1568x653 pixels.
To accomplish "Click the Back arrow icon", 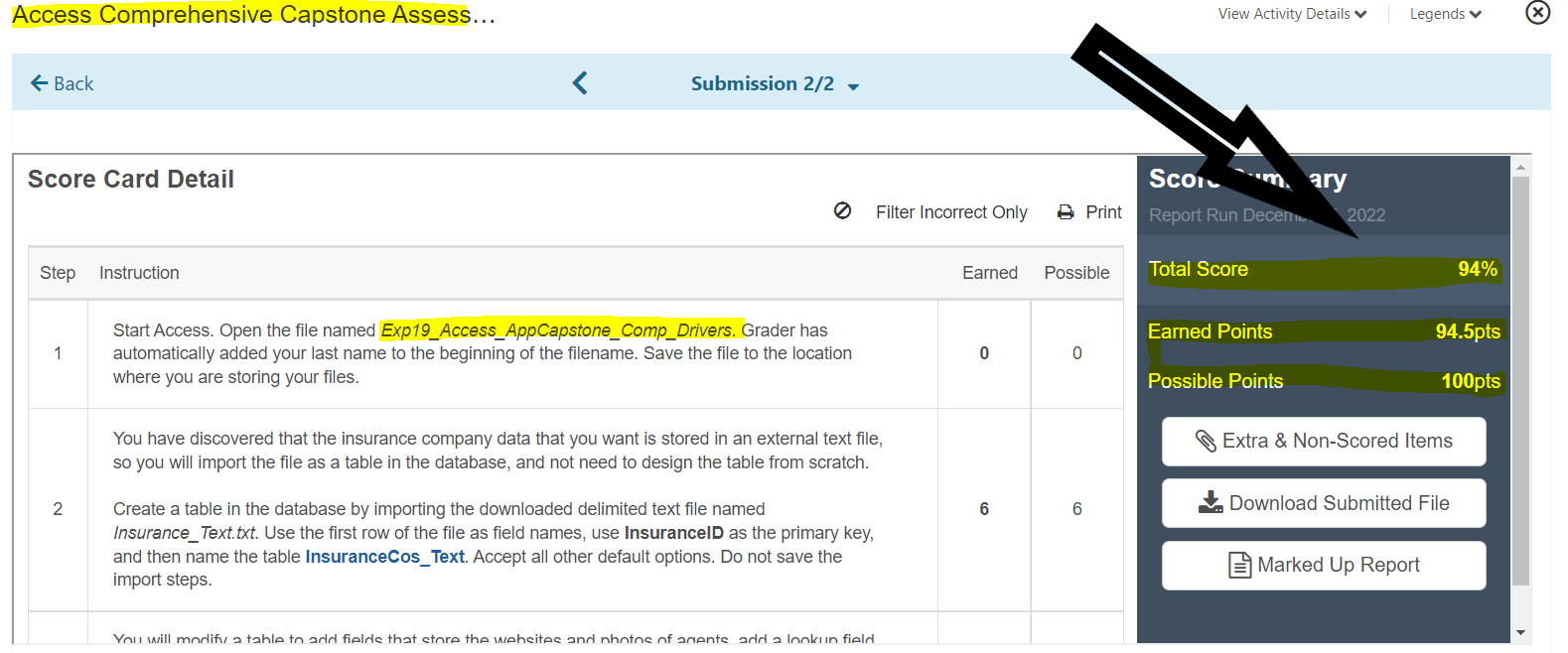I will click(40, 83).
